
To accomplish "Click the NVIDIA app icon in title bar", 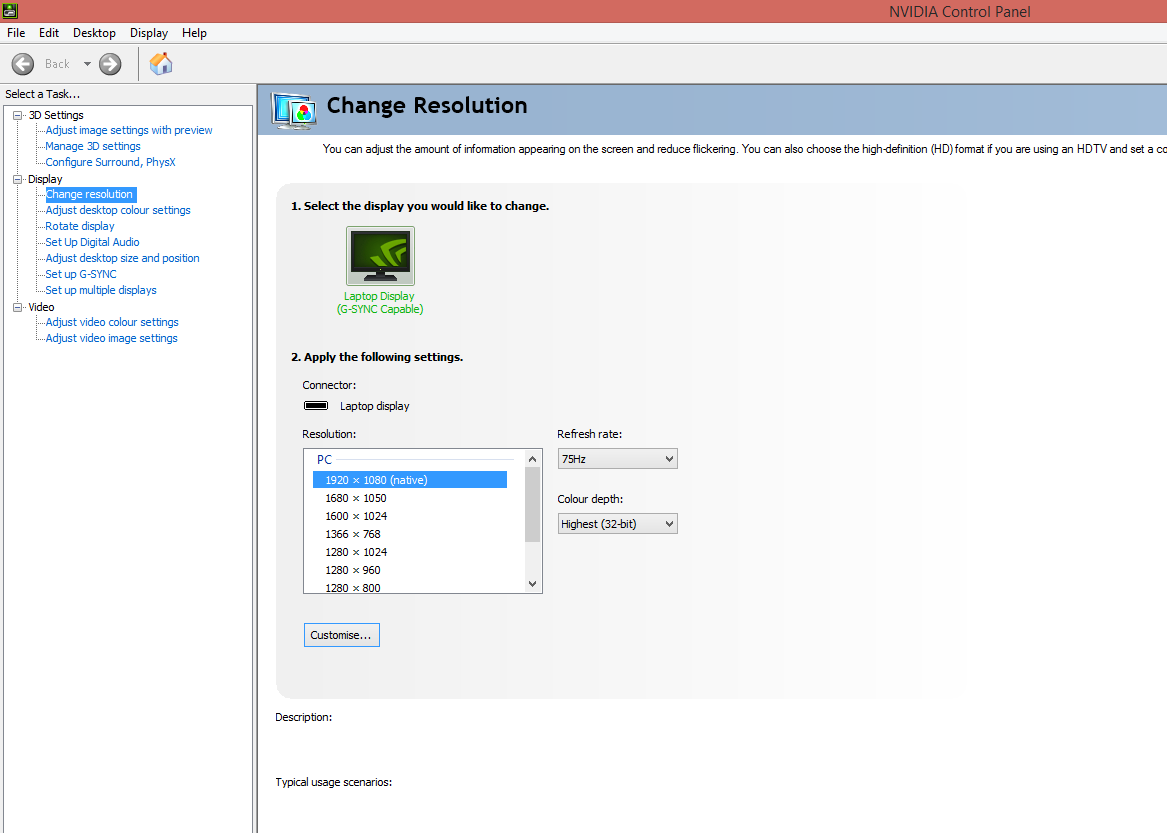I will (10, 10).
